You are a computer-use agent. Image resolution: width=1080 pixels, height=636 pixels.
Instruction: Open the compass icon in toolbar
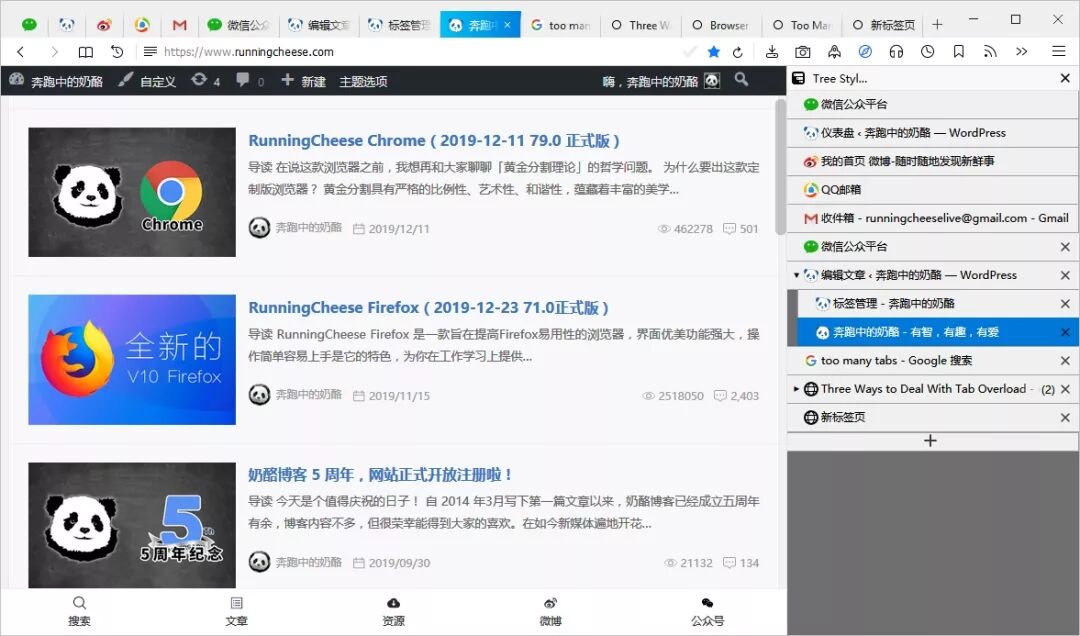[x=865, y=52]
